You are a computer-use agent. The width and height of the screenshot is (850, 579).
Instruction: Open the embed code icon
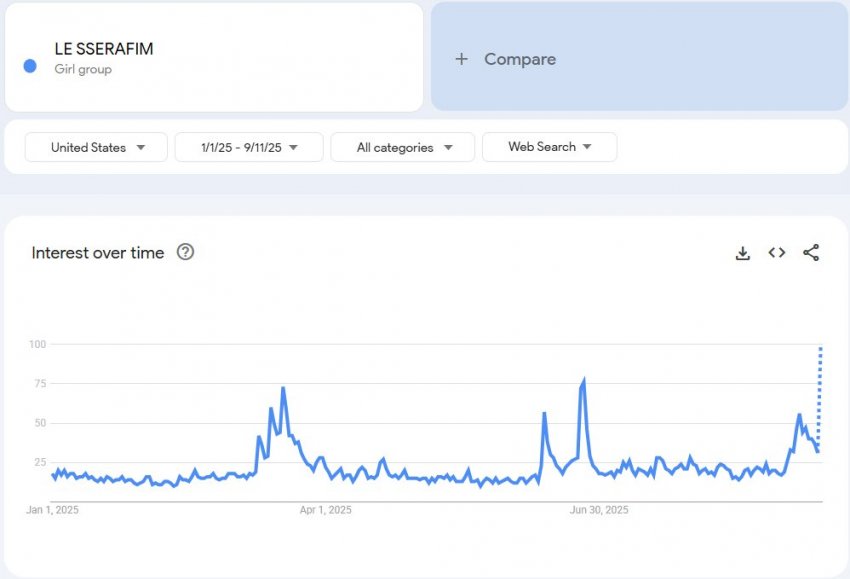click(777, 253)
